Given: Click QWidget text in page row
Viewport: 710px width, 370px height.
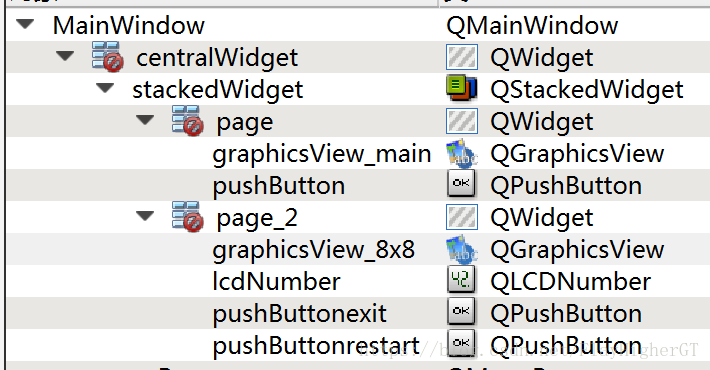Looking at the screenshot, I should tap(542, 122).
